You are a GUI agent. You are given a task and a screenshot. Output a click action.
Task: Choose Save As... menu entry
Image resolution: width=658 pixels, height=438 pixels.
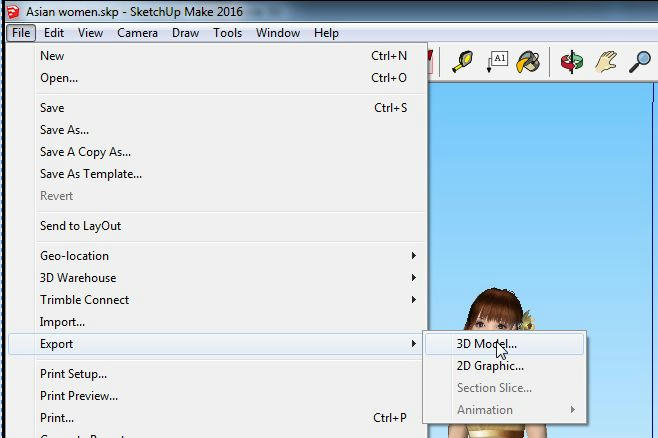pos(217,130)
